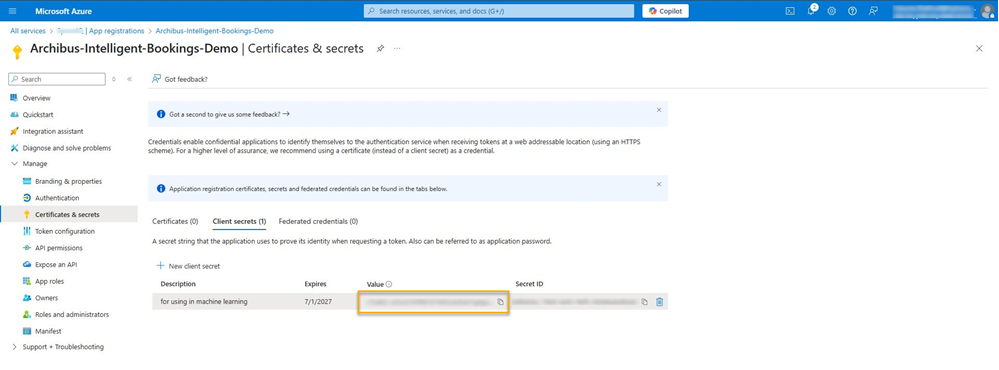
Task: Open the notifications bell
Action: [x=811, y=11]
